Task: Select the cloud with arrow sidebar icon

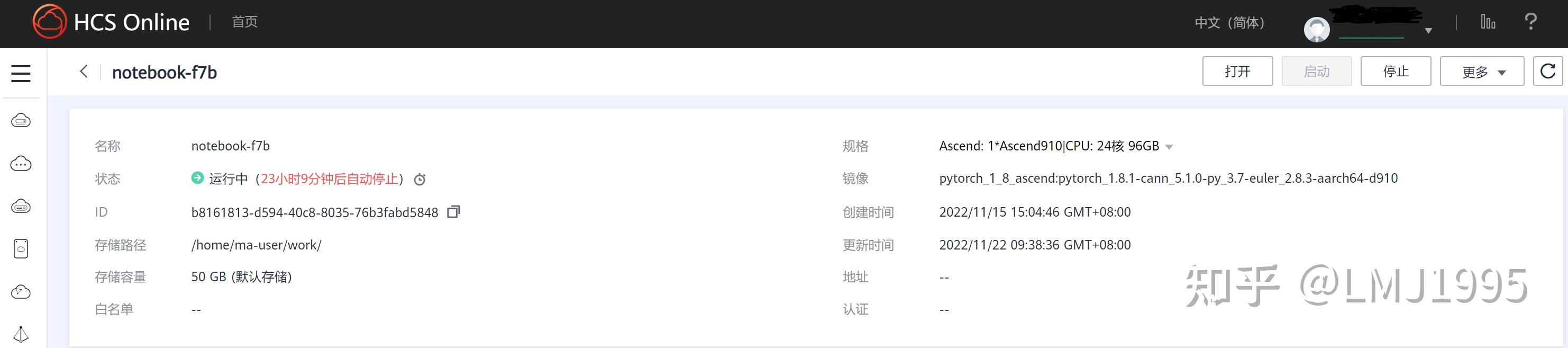Action: pos(20,291)
